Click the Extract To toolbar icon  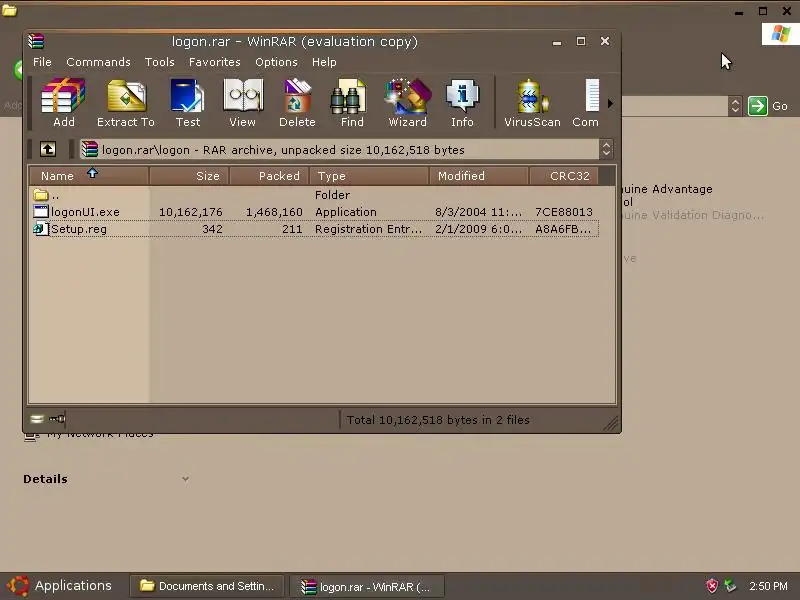(126, 103)
